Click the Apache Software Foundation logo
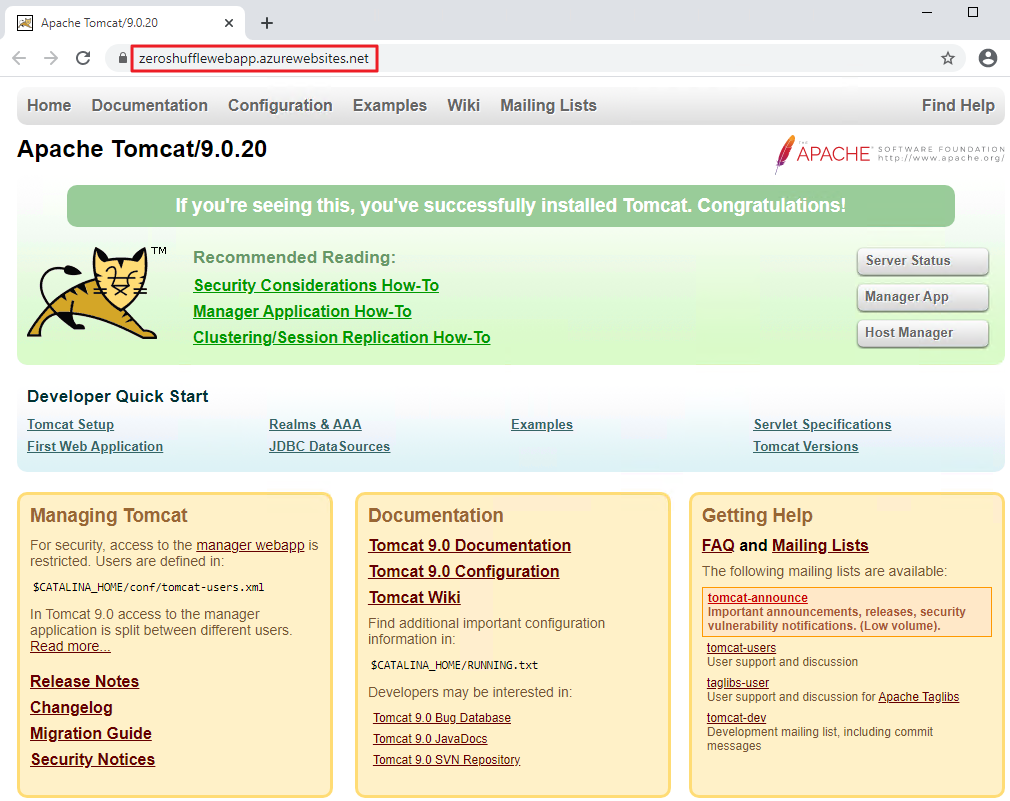Viewport: 1010px width, 801px height. tap(890, 154)
